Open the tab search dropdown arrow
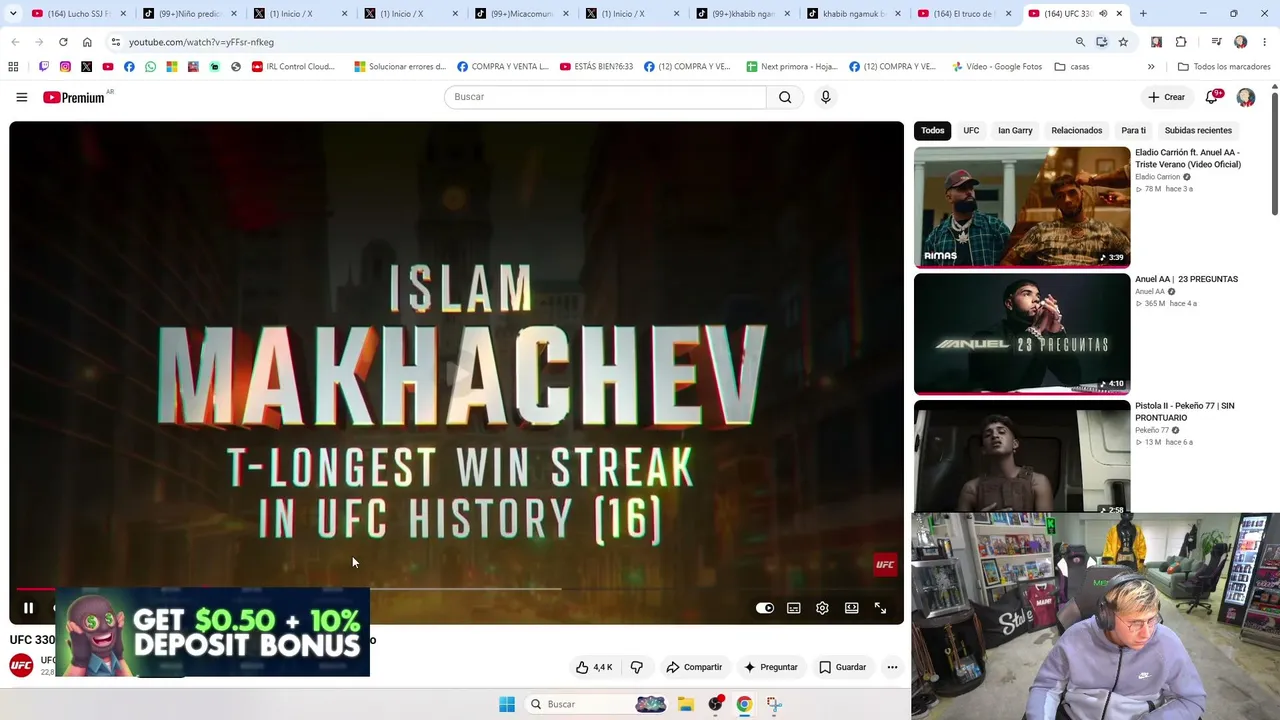 13,14
